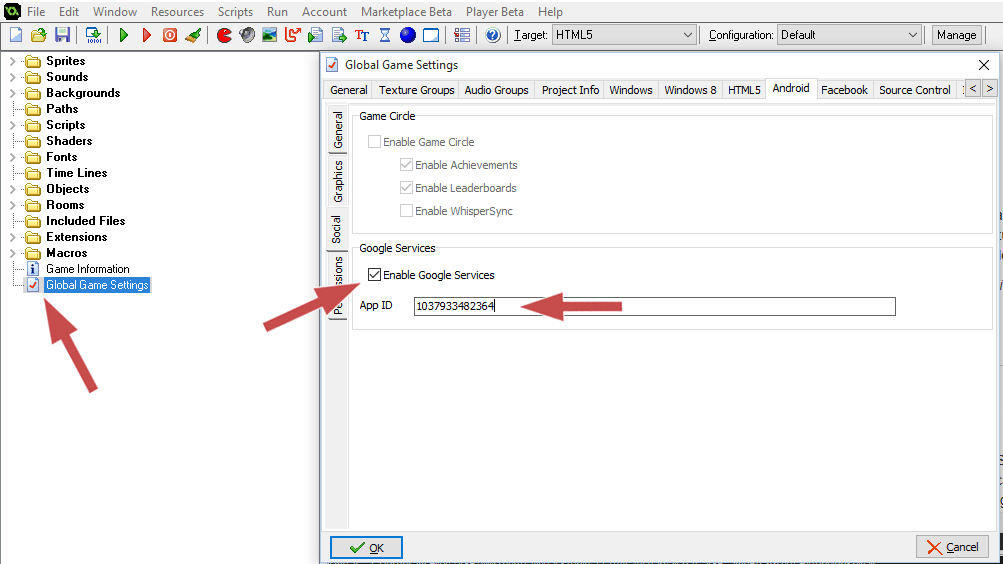
Task: Disable the Enable Google Services checkbox
Action: click(374, 274)
